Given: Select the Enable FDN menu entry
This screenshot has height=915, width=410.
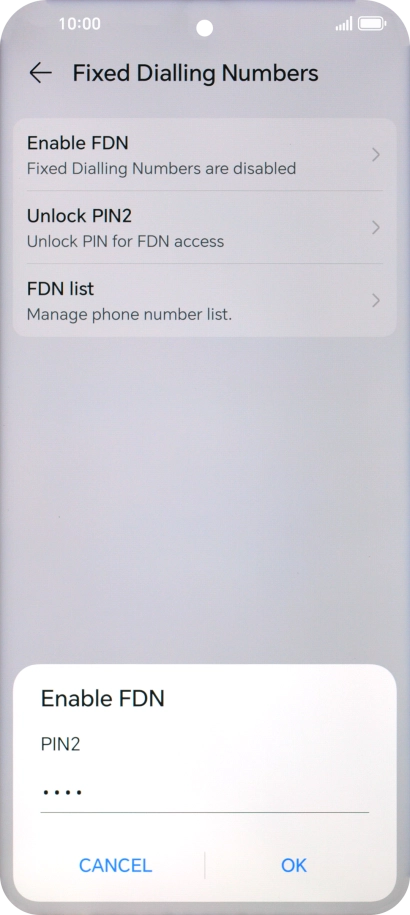Looking at the screenshot, I should [x=205, y=155].
